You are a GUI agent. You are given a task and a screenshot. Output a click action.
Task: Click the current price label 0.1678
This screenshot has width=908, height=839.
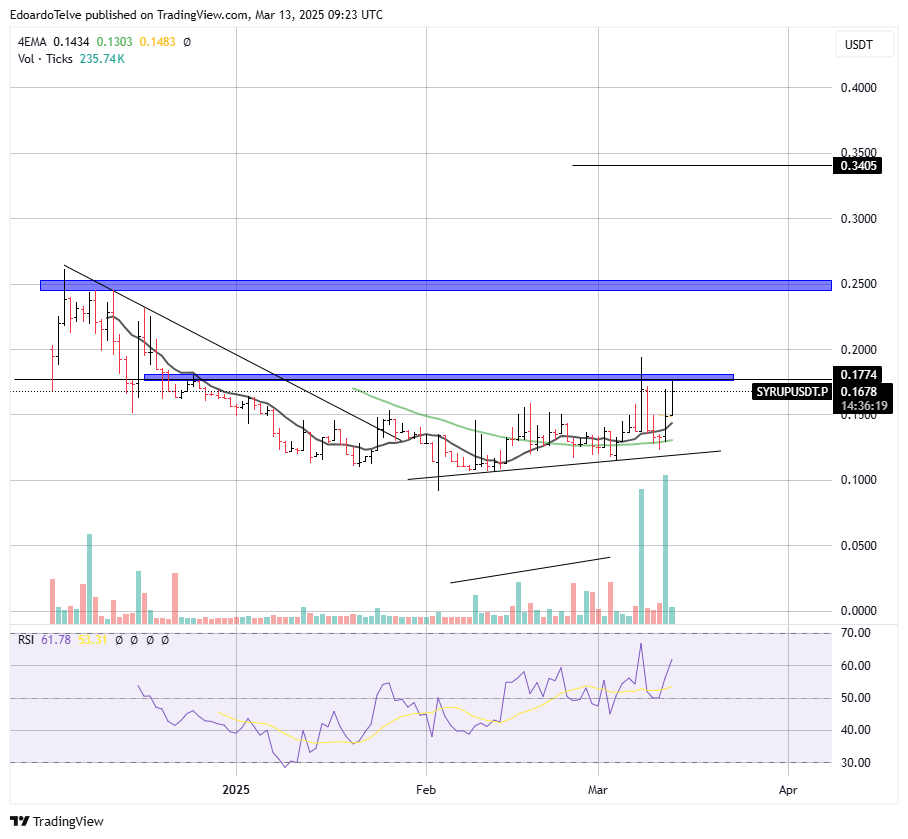pyautogui.click(x=858, y=391)
